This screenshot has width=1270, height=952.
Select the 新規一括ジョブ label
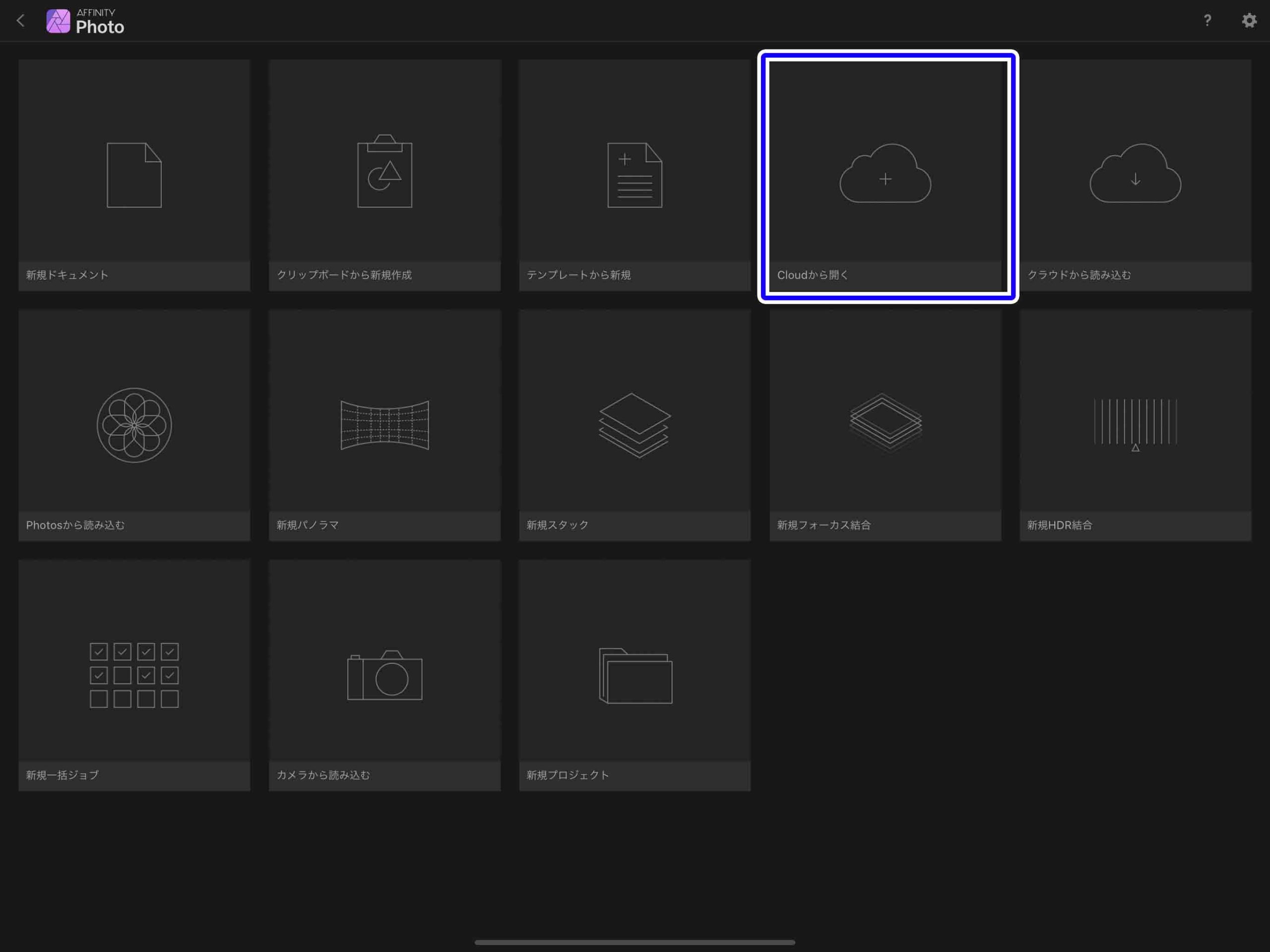(62, 775)
